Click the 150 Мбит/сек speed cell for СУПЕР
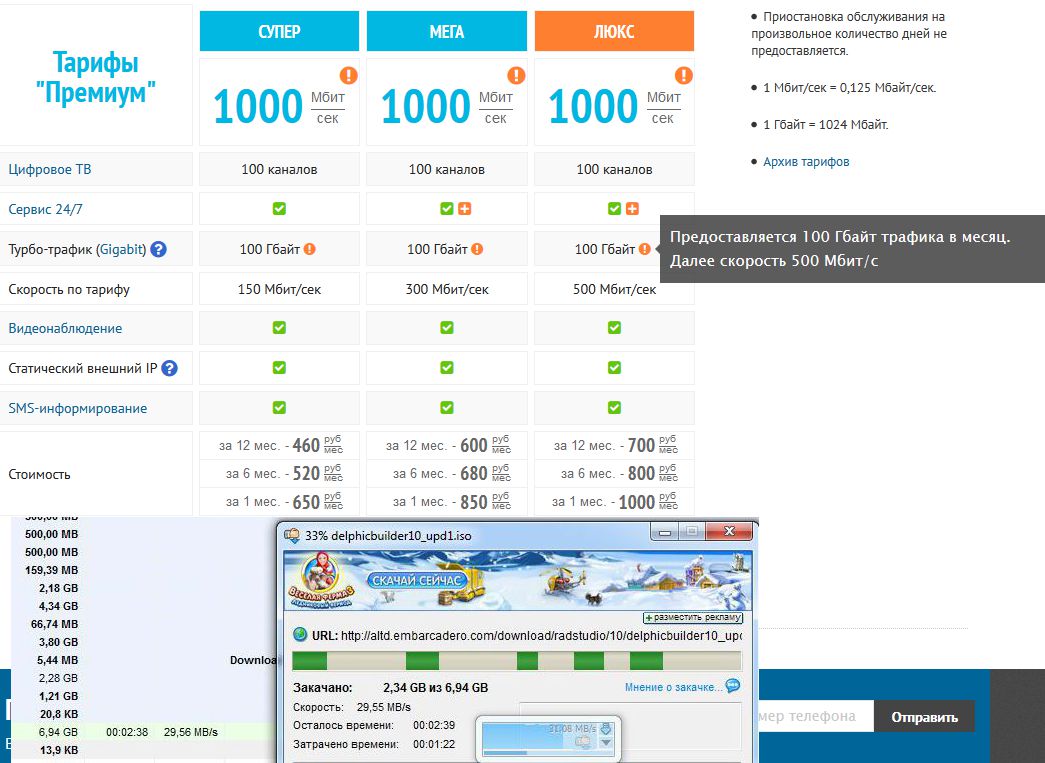Screen dimensions: 1045x763 coord(279,289)
